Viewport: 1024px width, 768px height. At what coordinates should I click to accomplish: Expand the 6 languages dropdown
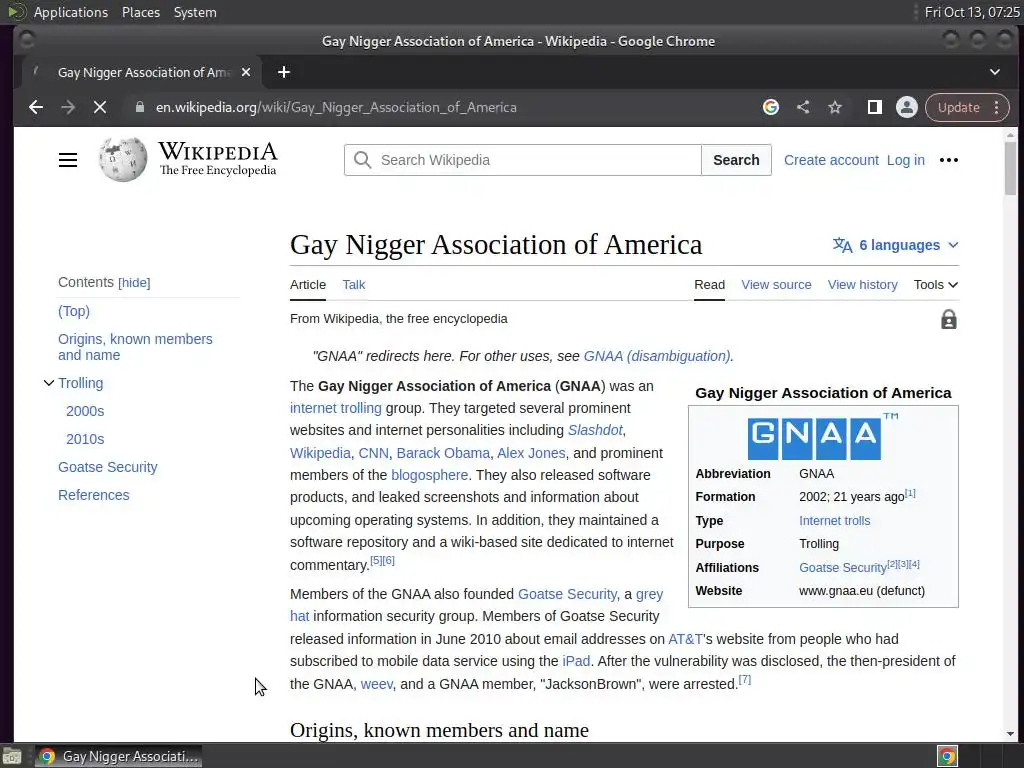(x=896, y=245)
